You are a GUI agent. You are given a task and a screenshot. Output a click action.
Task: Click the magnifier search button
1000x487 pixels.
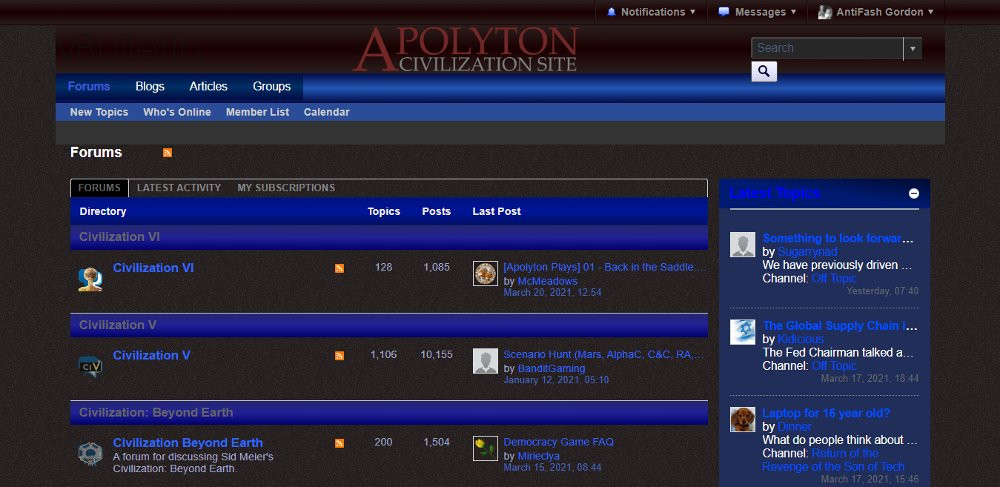click(x=764, y=71)
